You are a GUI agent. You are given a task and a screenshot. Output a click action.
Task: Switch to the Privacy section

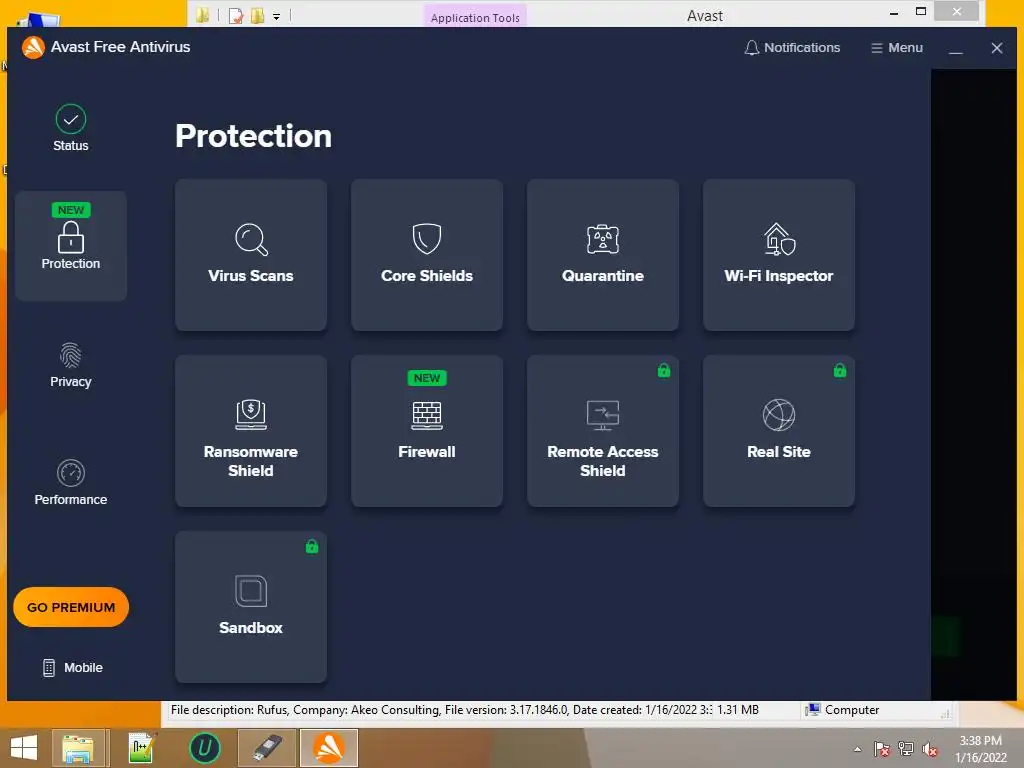tap(71, 364)
